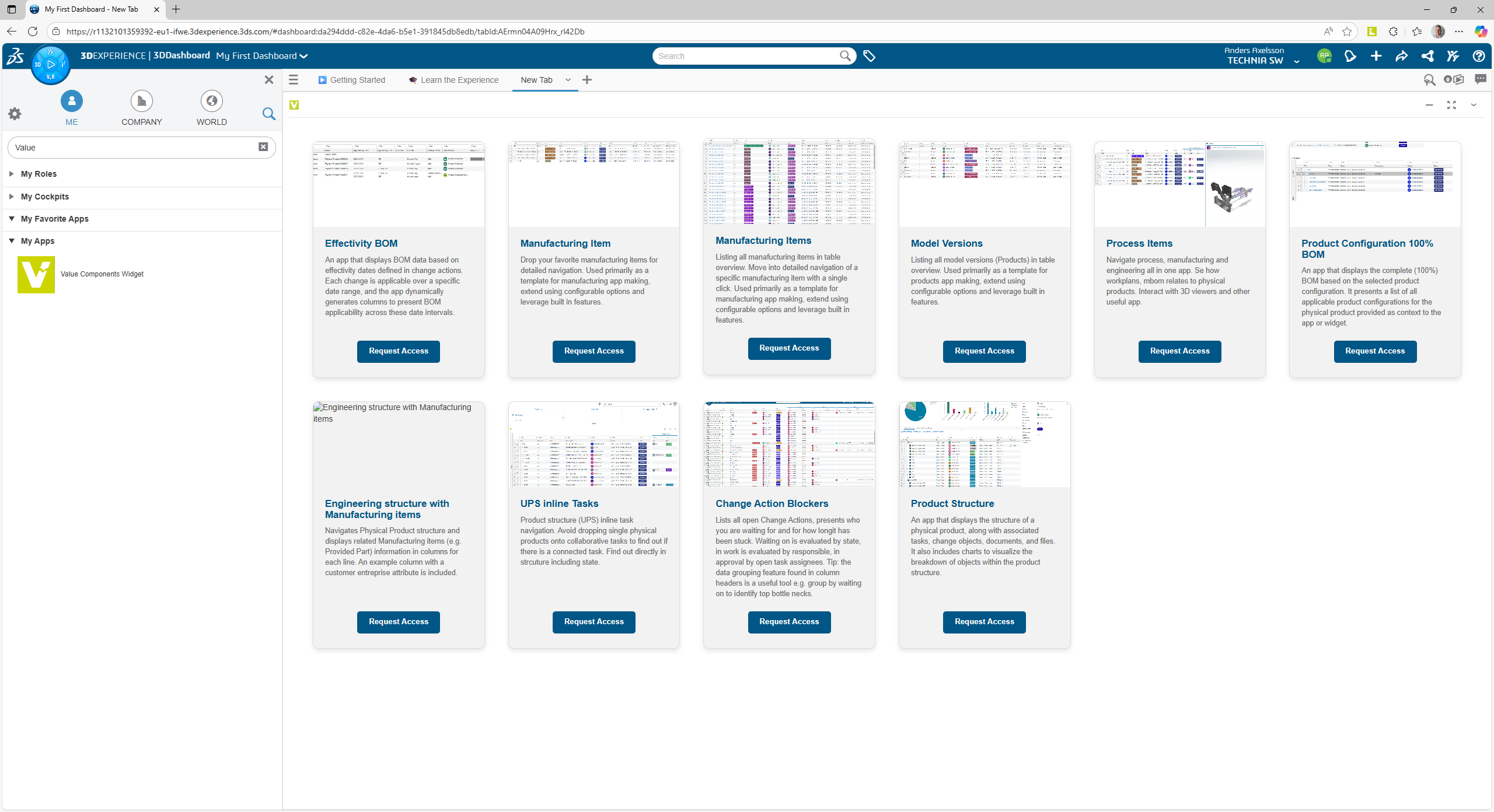Open the Process Items preview thumbnail
Image resolution: width=1494 pixels, height=812 pixels.
tap(1180, 184)
